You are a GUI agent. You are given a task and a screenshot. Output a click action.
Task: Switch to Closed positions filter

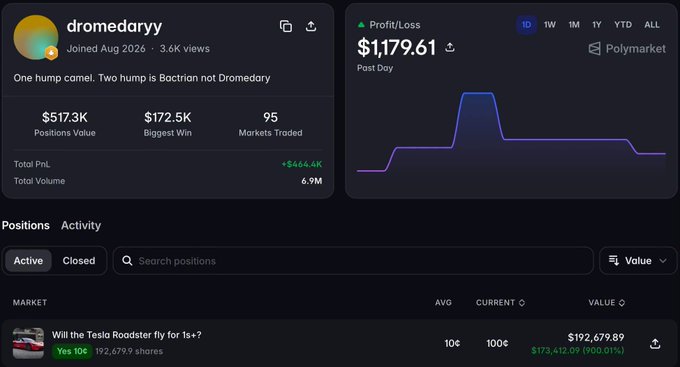tap(79, 261)
